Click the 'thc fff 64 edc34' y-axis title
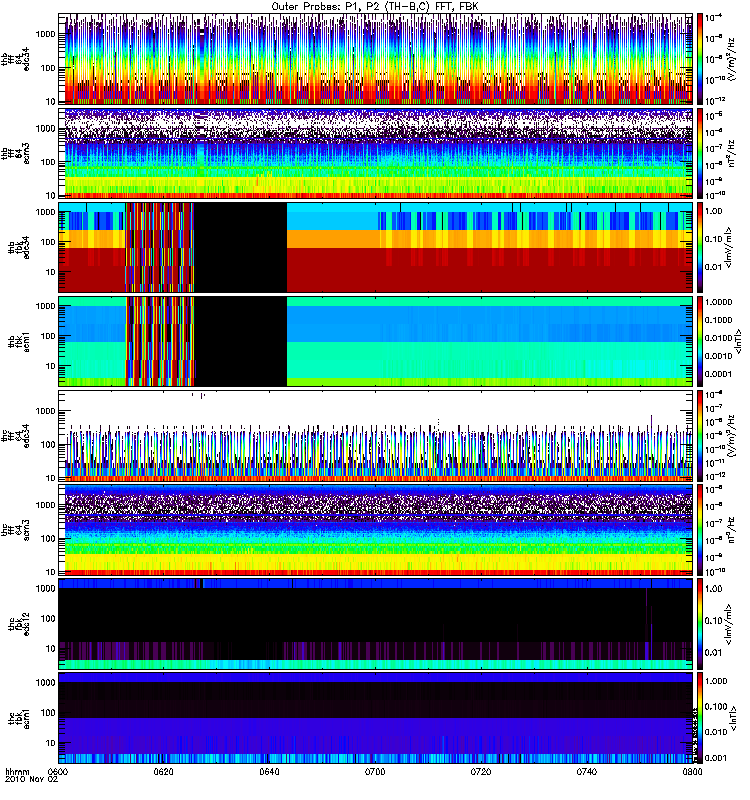Screen dimensions: 750x800 point(15,436)
